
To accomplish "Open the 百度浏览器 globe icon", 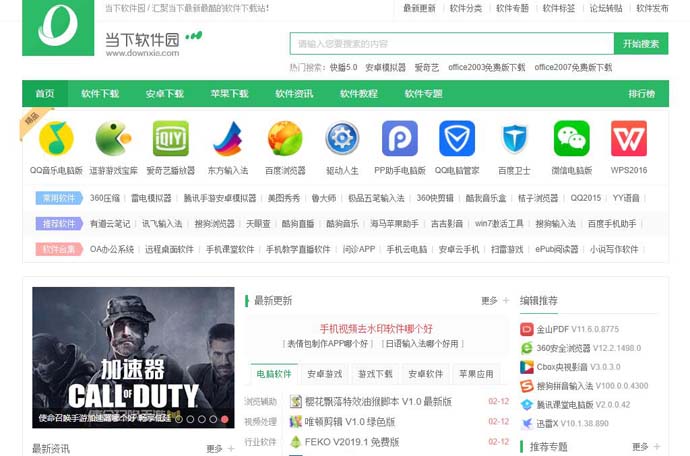I will coord(285,138).
